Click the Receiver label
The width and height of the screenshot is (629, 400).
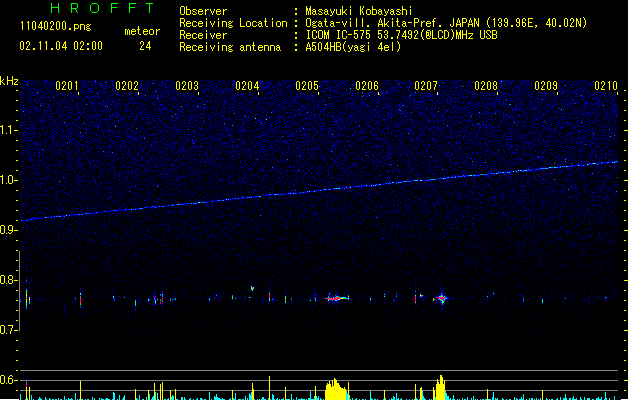click(203, 35)
